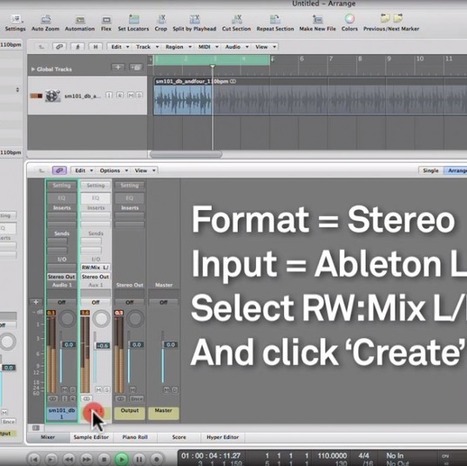Click the Arrange hierarchy back arrow
This screenshot has width=467, height=466.
point(42,47)
